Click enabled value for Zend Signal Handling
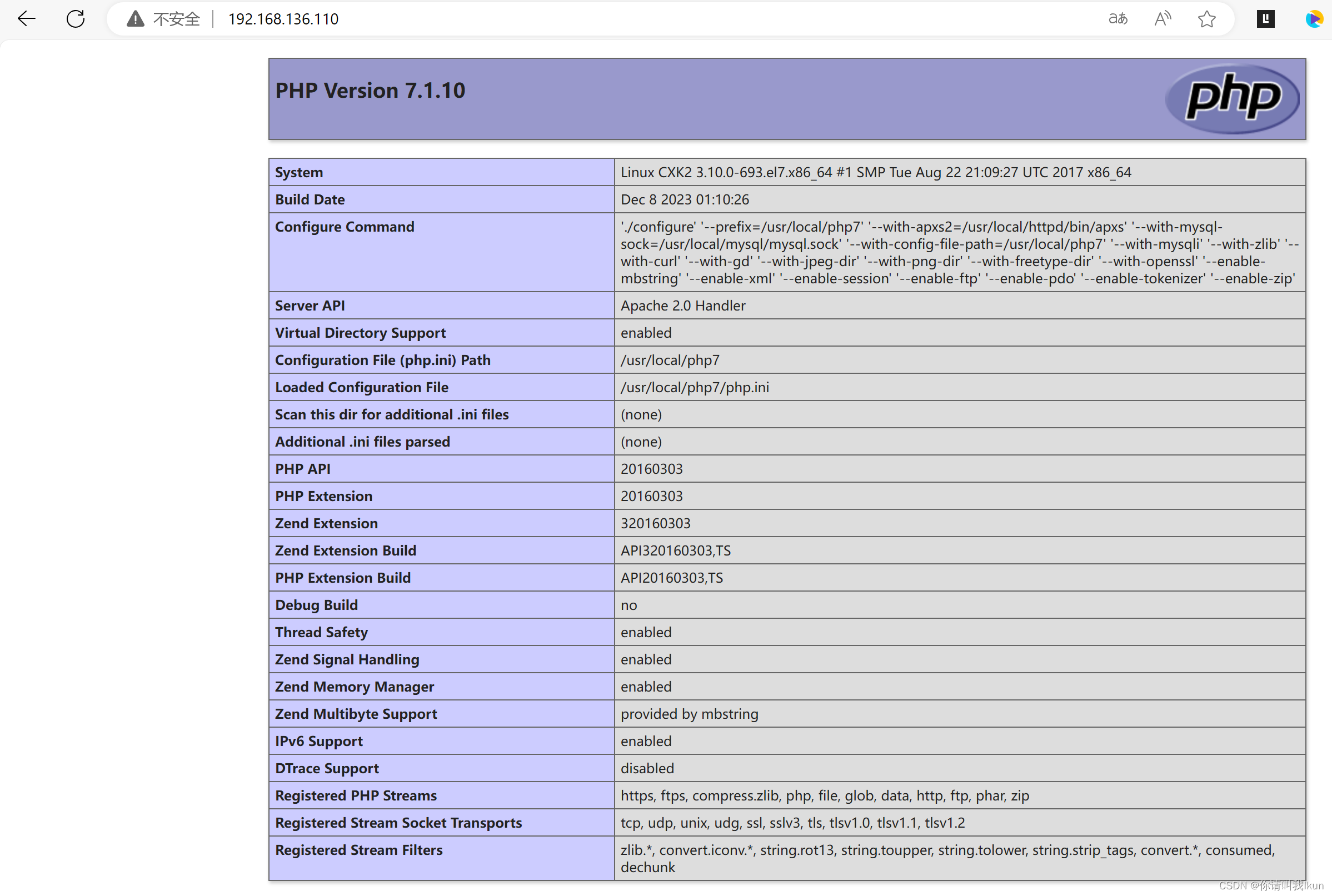The height and width of the screenshot is (896, 1332). coord(646,659)
